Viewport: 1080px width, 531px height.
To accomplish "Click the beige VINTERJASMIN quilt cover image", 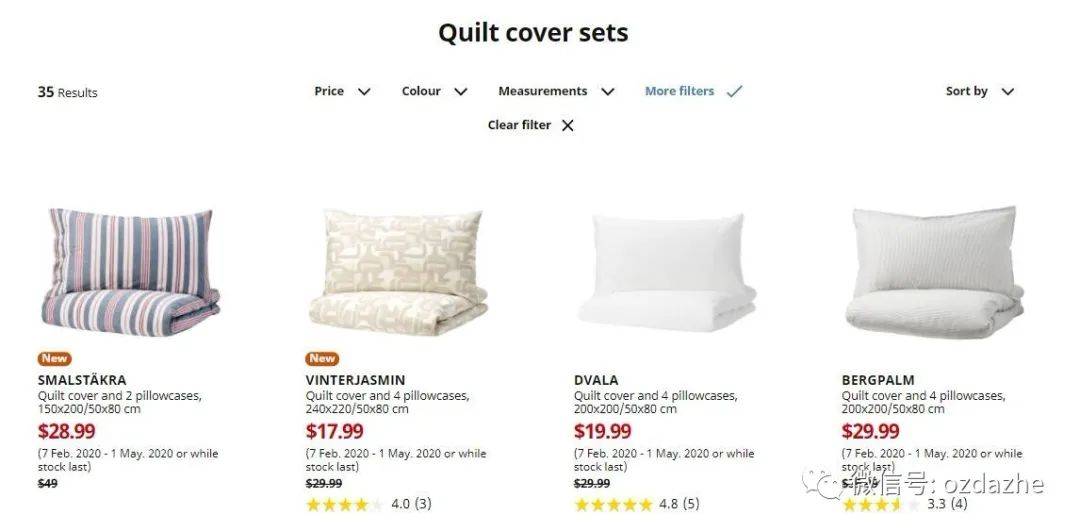I will pyautogui.click(x=398, y=272).
